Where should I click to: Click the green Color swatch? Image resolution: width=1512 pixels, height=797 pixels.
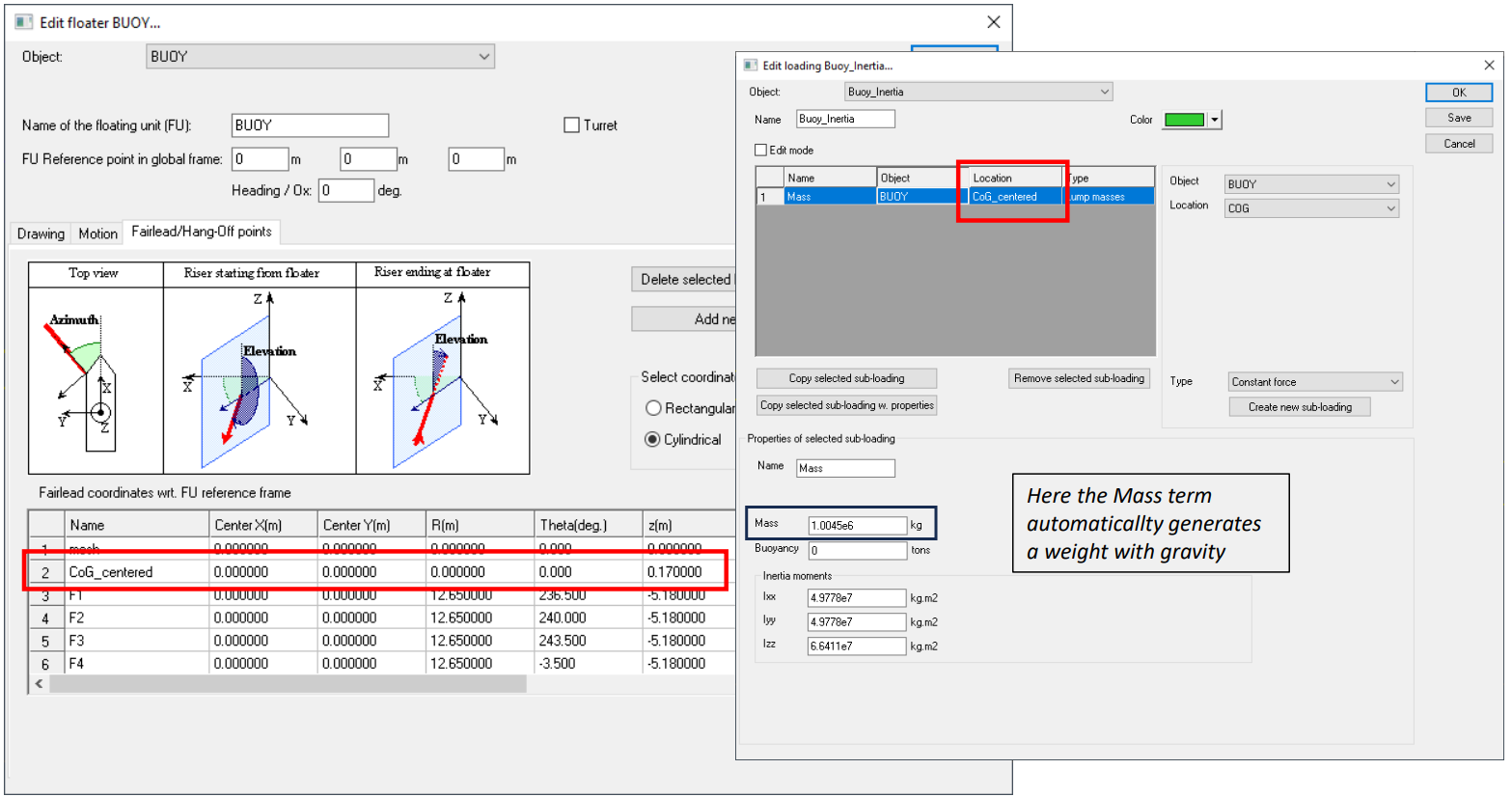tap(1184, 120)
